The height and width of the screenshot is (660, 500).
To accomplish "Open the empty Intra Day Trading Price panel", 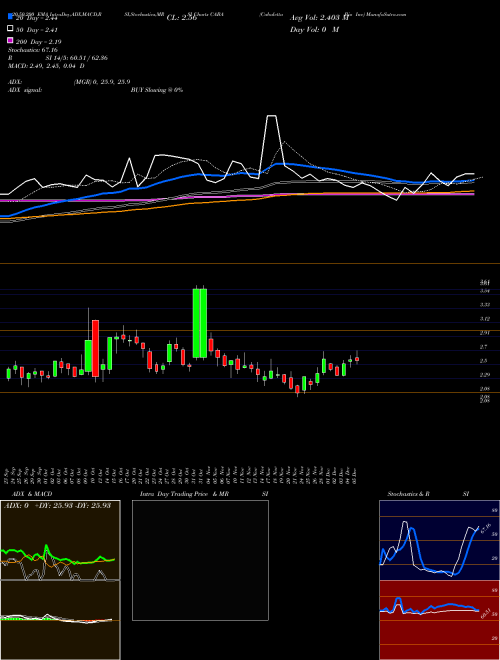I will click(x=200, y=560).
